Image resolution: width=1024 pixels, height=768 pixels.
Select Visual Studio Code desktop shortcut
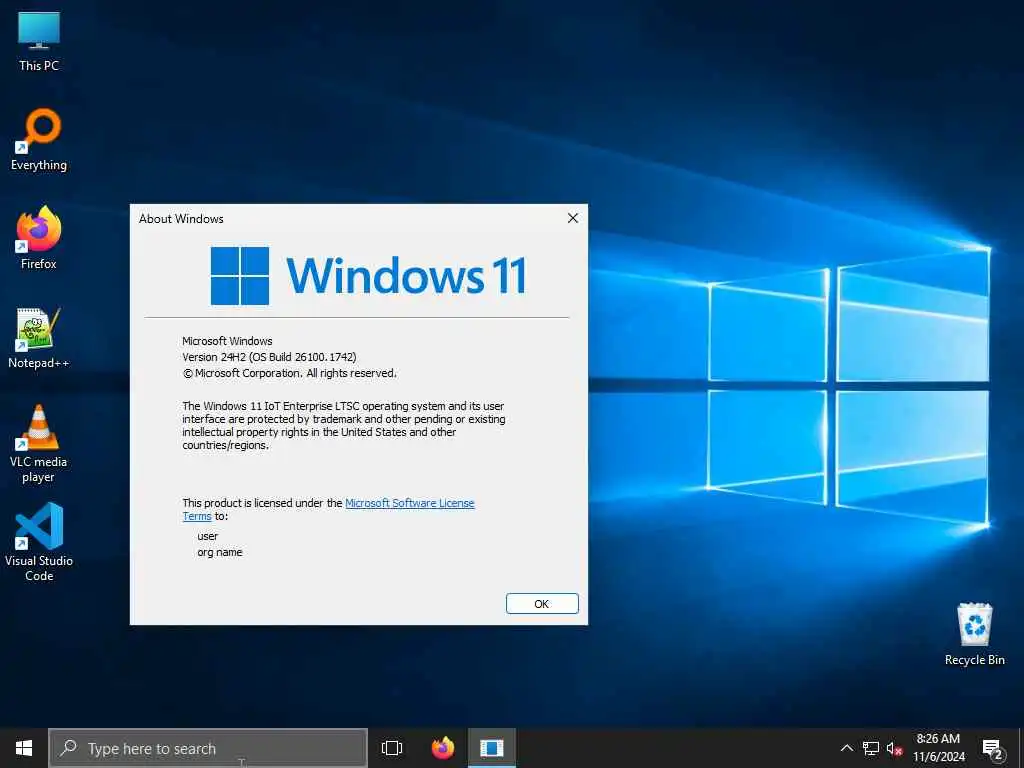pyautogui.click(x=39, y=542)
